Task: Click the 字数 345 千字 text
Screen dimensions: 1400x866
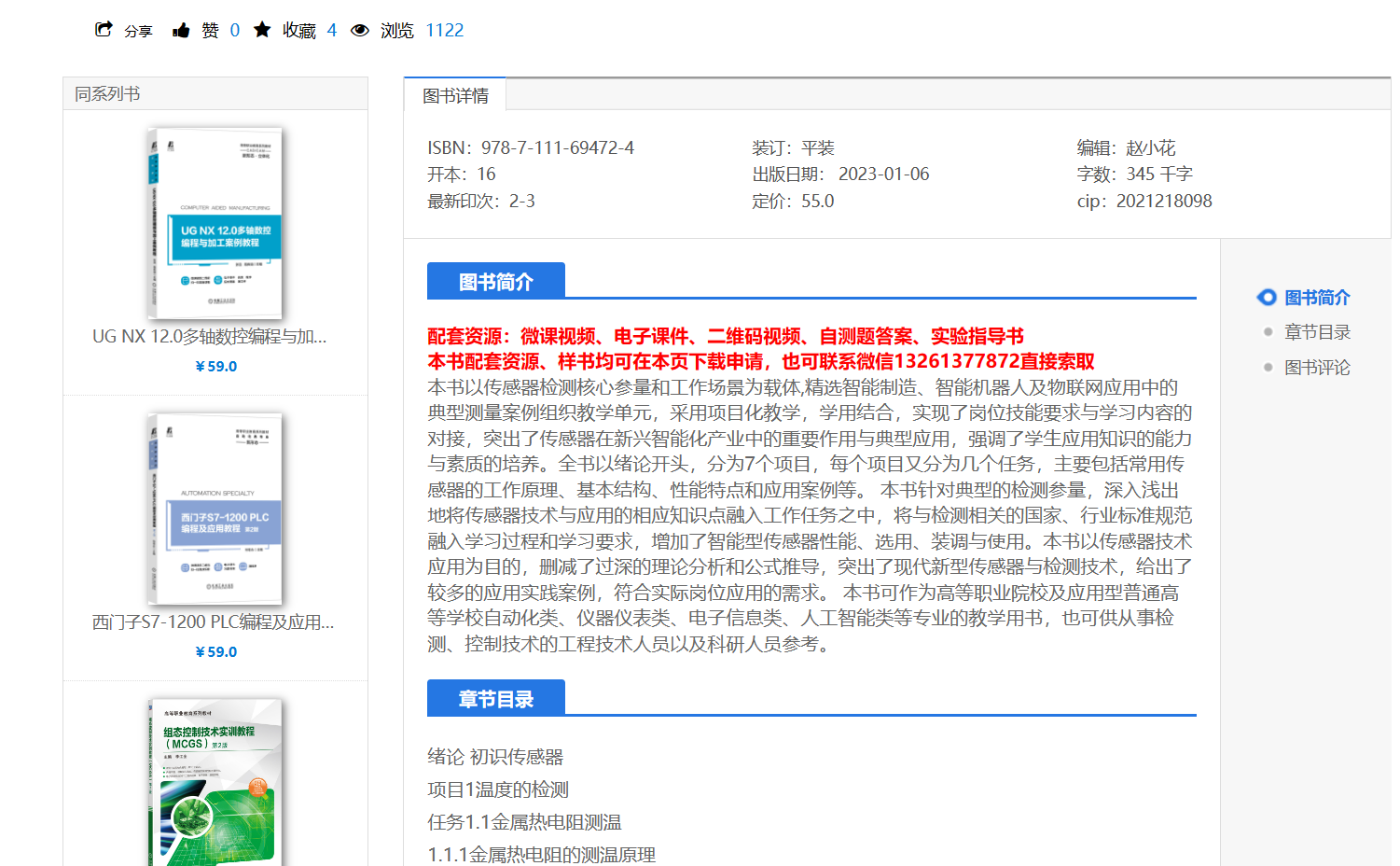Action: point(1134,175)
